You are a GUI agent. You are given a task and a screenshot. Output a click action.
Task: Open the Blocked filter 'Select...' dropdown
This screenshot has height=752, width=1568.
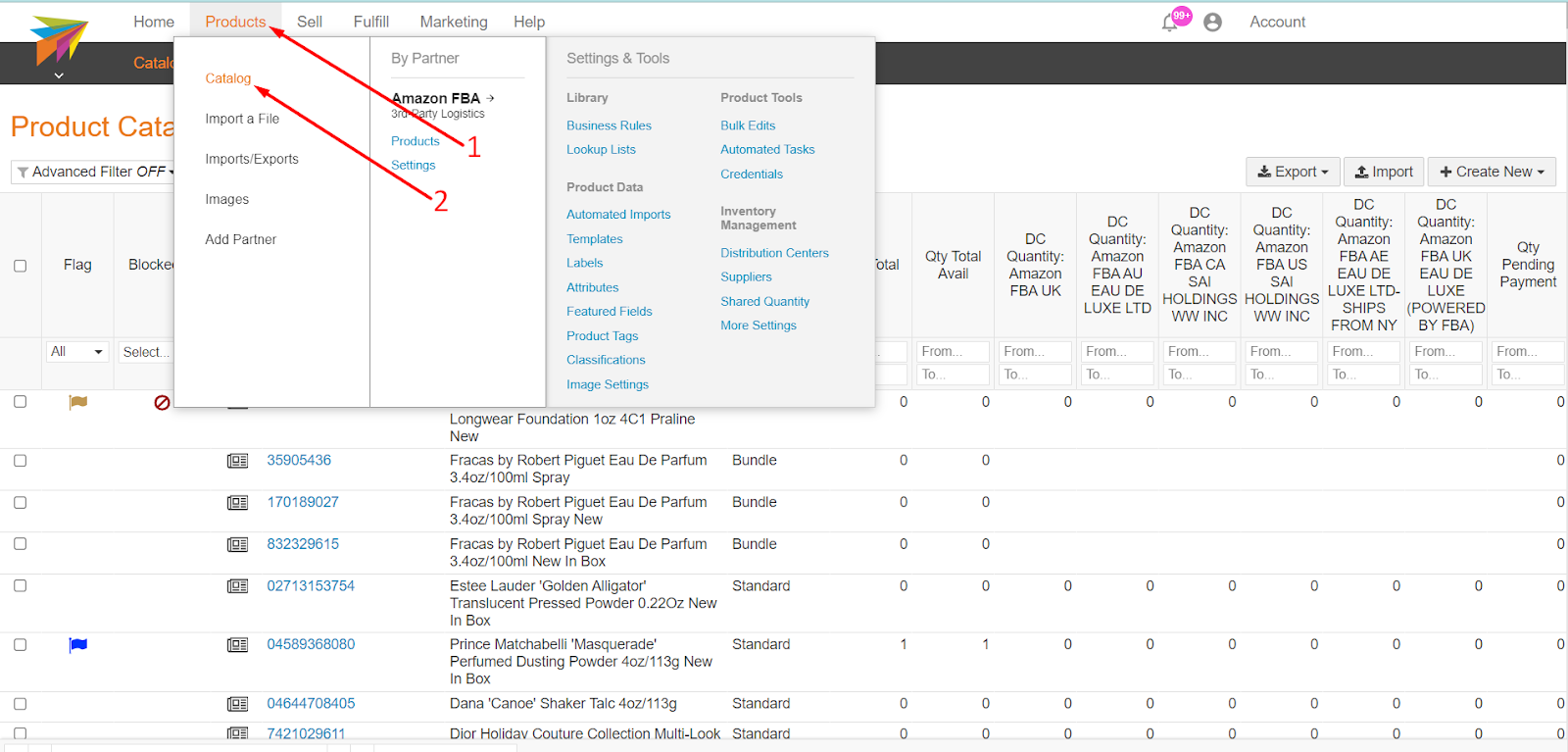coord(146,352)
